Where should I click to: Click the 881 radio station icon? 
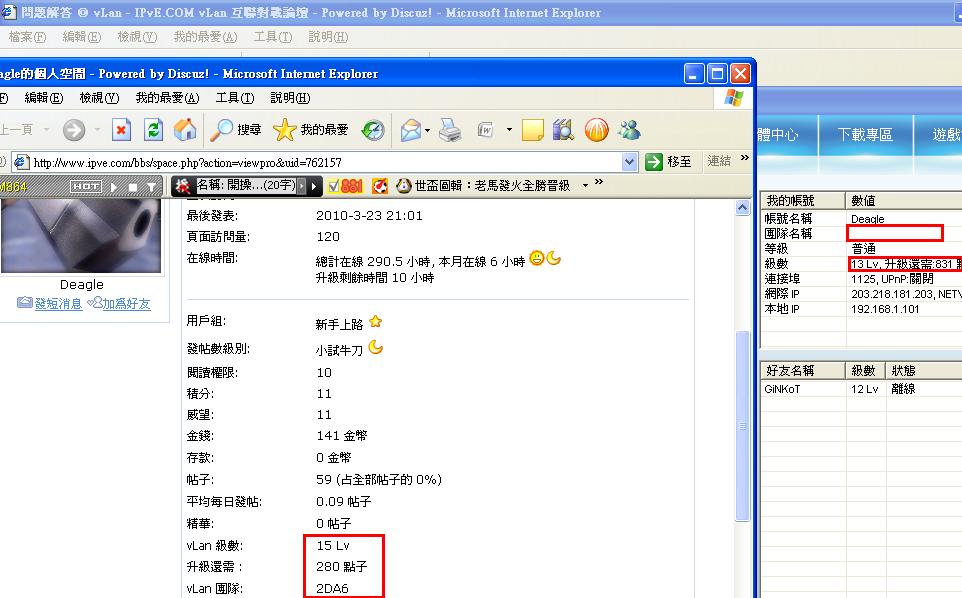pyautogui.click(x=345, y=186)
